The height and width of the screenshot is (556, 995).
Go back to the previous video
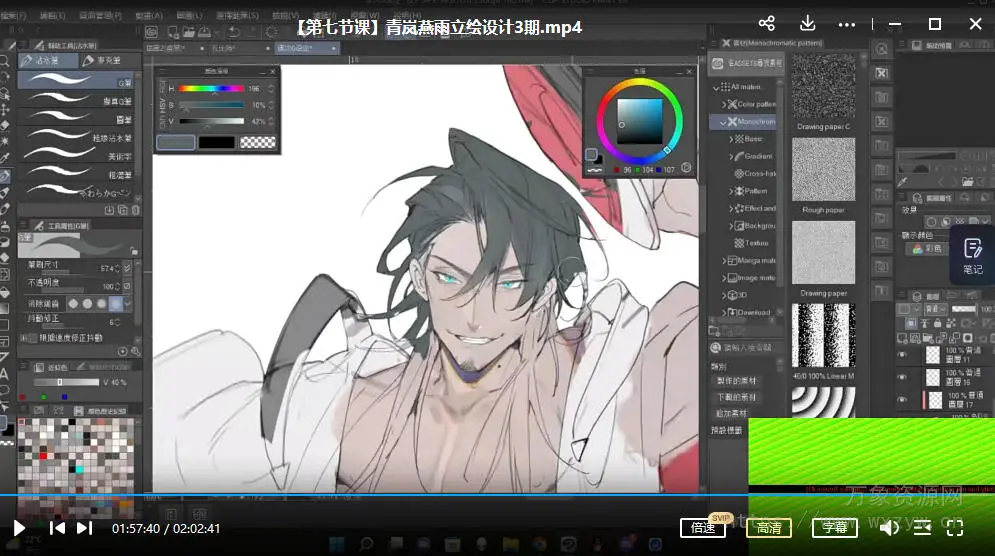tap(57, 528)
